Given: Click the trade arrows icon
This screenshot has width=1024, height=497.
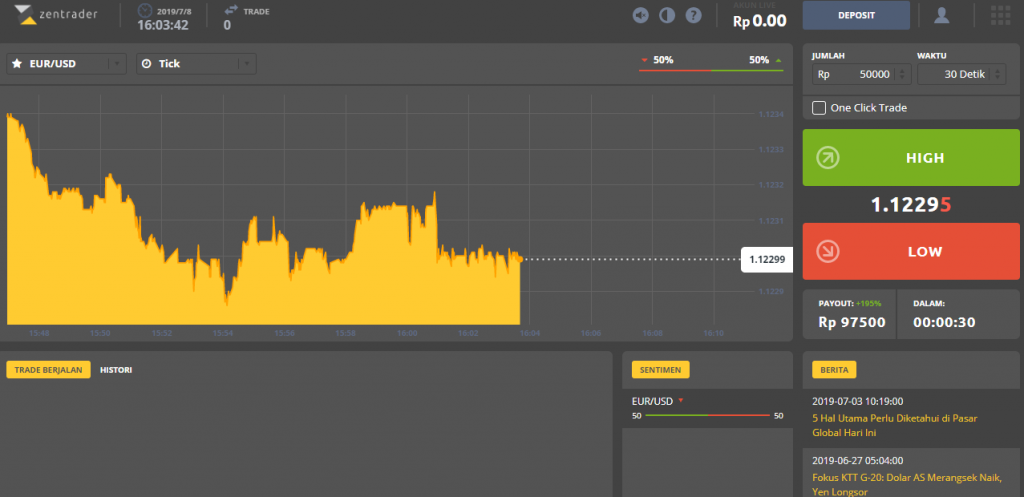Looking at the screenshot, I should (x=231, y=10).
